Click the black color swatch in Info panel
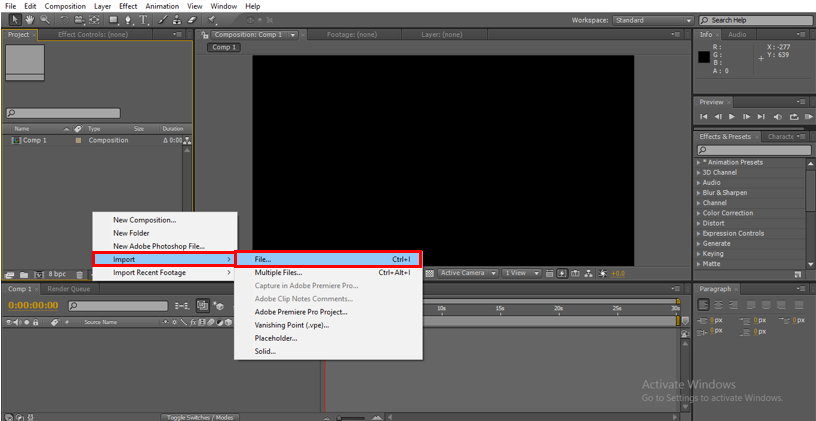The width and height of the screenshot is (816, 421). [x=704, y=57]
